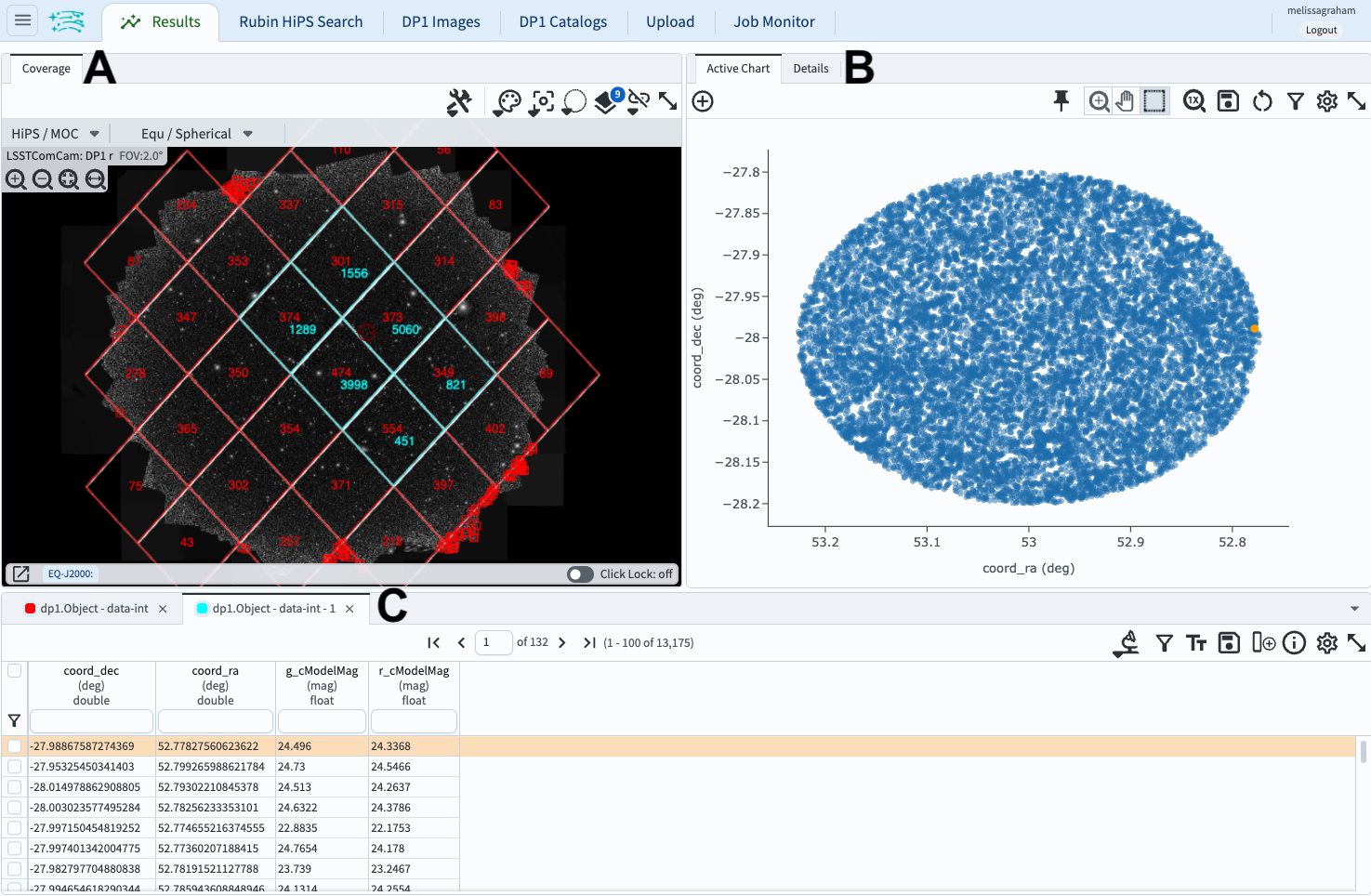Pin the active chart

(1061, 101)
